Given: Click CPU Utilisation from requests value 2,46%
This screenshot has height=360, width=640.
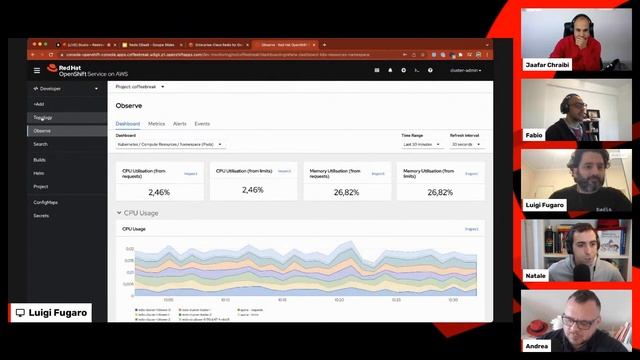Looking at the screenshot, I should coord(159,192).
